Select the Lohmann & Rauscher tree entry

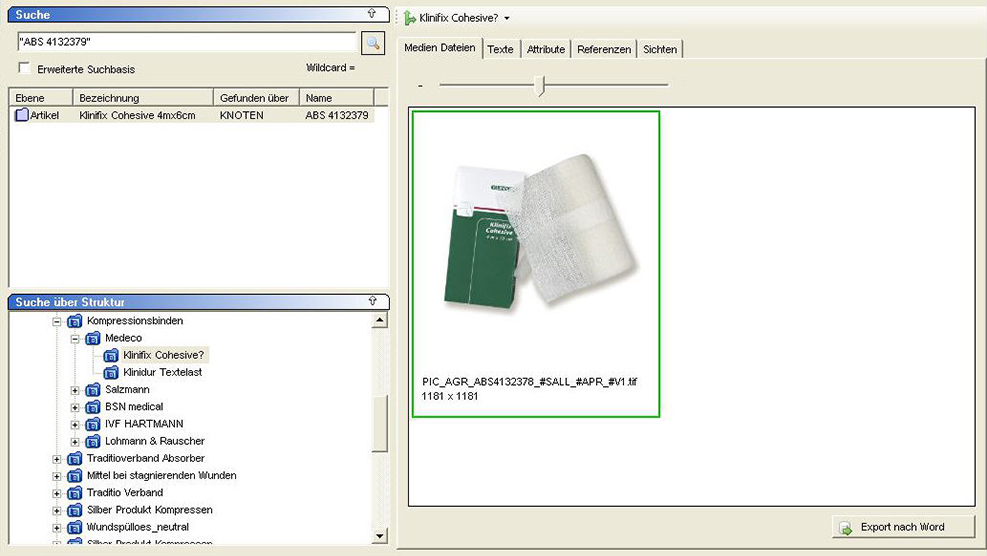(155, 441)
